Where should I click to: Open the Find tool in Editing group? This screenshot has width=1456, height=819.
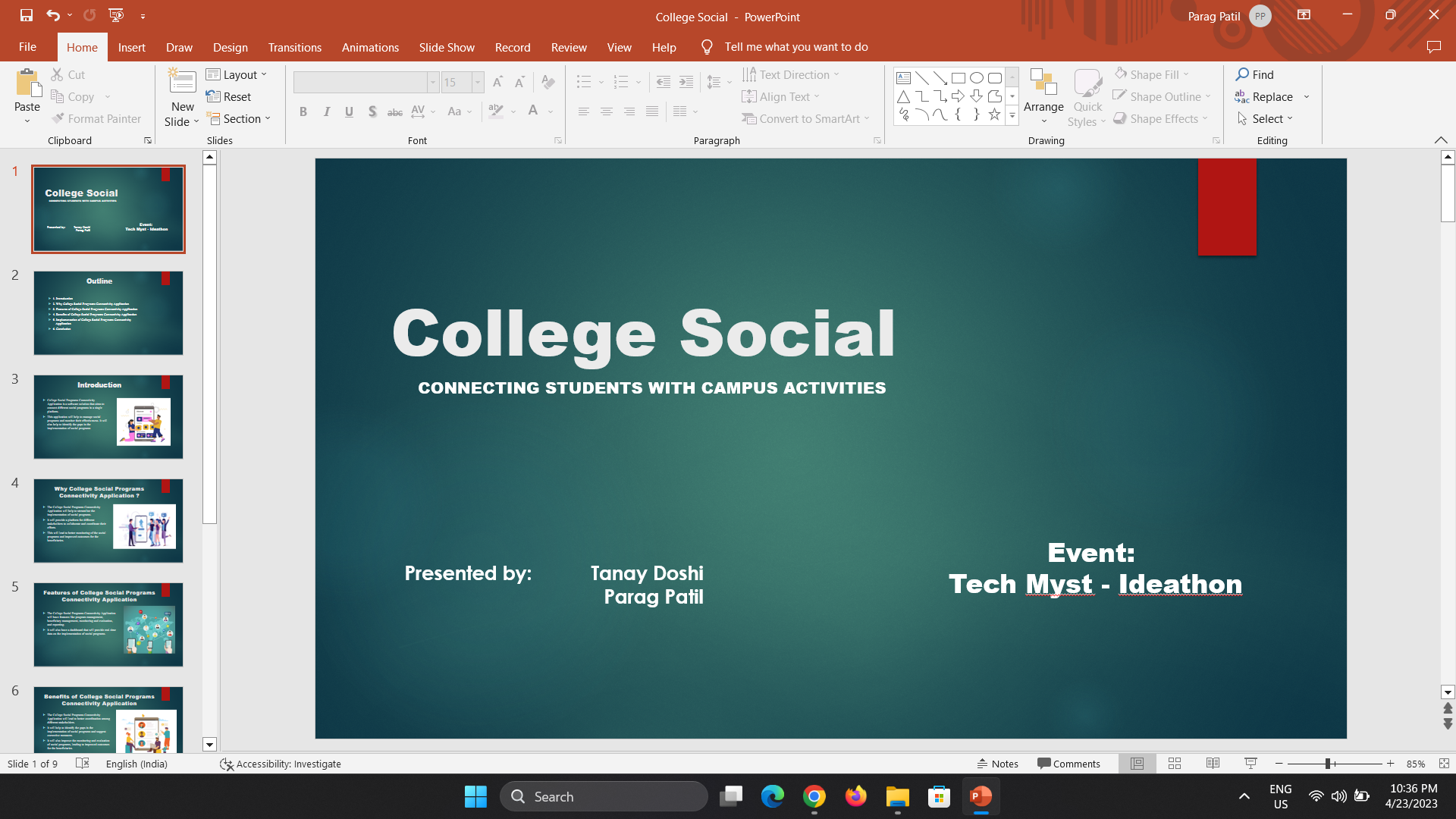[x=1256, y=74]
